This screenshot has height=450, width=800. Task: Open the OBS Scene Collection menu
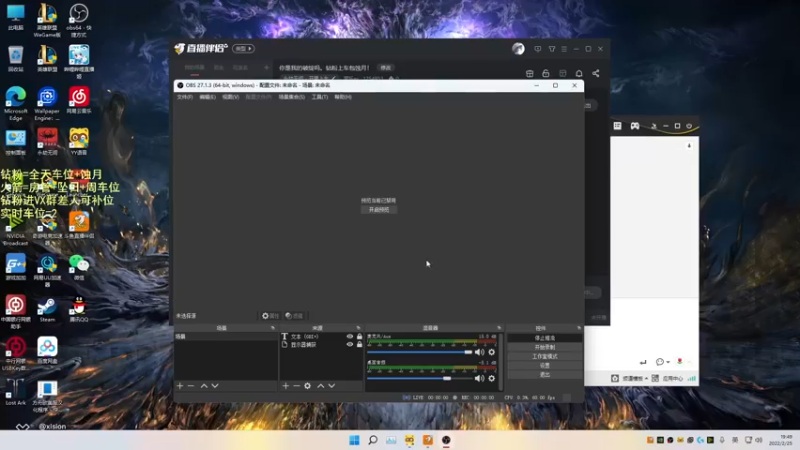click(x=292, y=97)
